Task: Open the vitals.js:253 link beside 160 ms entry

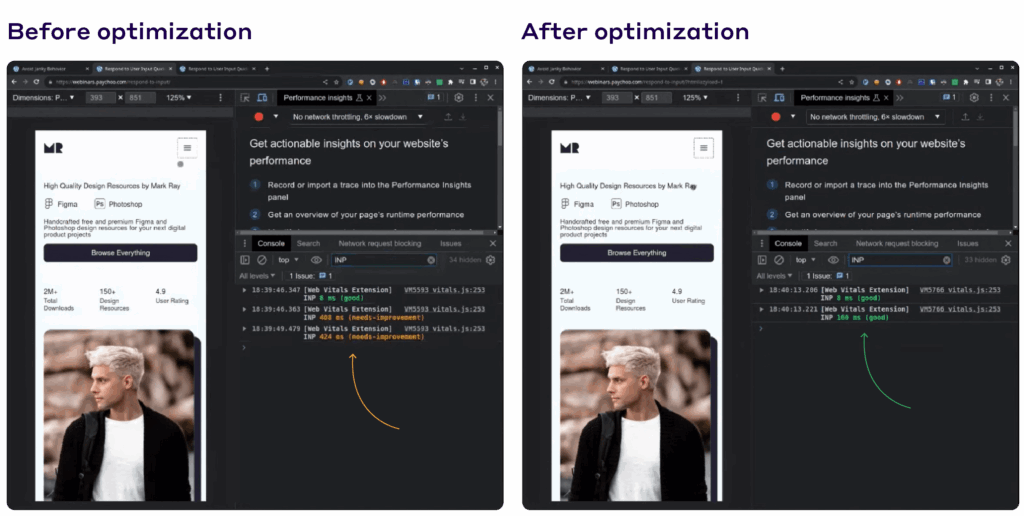Action: pos(960,310)
